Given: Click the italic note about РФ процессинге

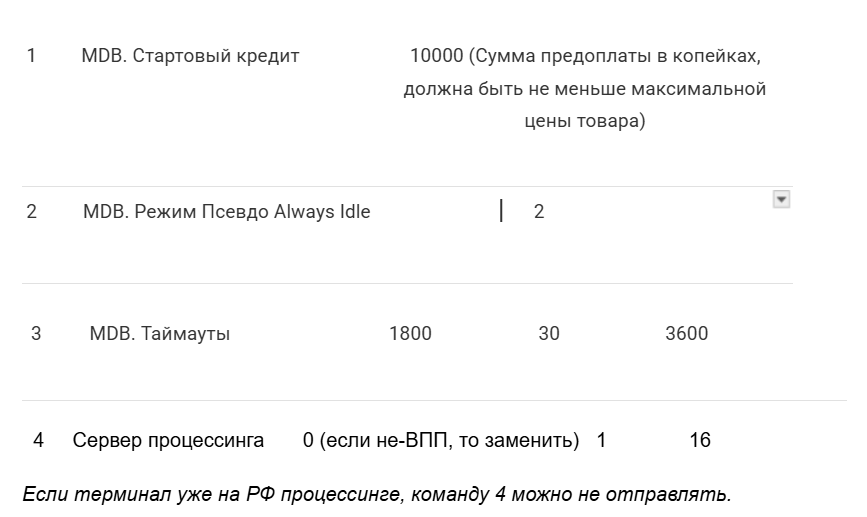Looking at the screenshot, I should (377, 494).
